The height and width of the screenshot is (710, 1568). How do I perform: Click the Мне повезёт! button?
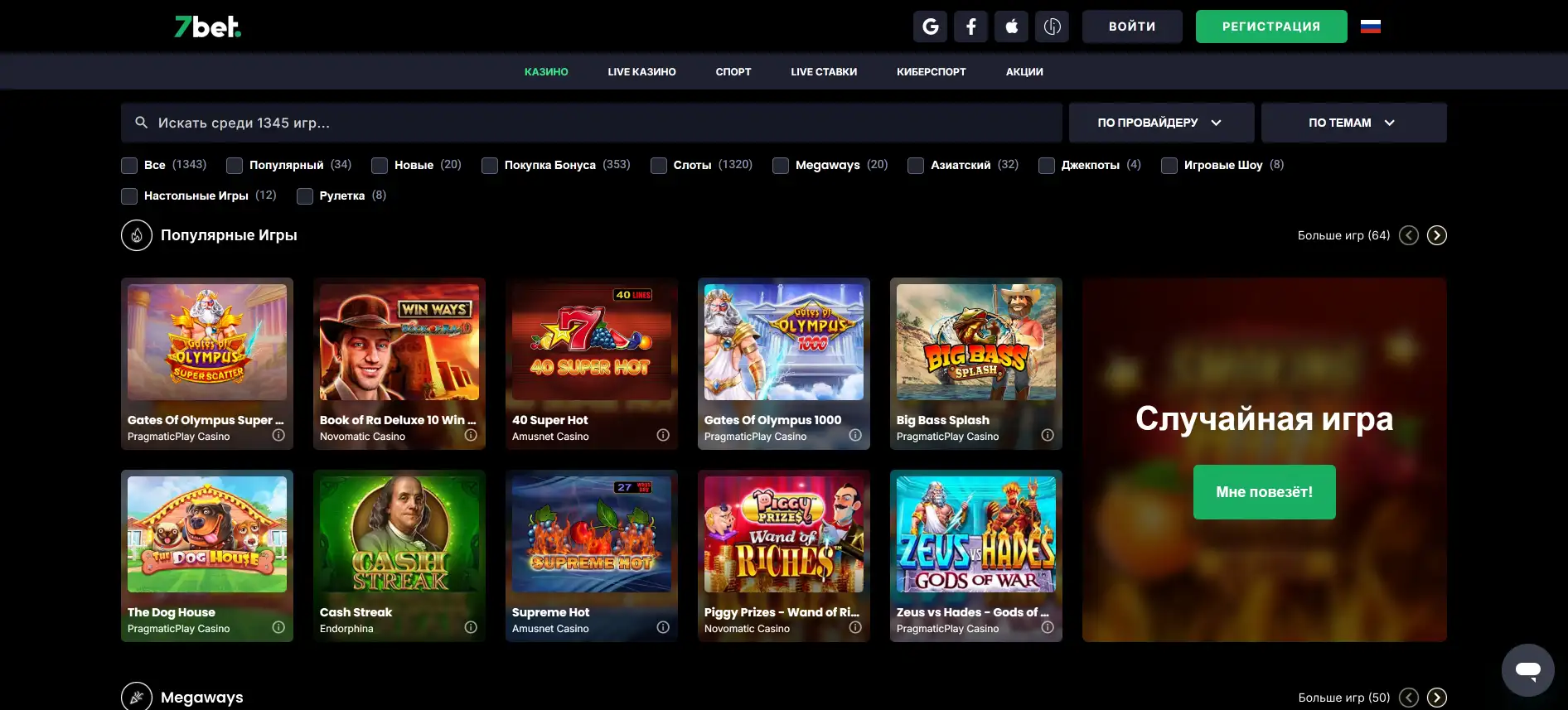[1264, 492]
